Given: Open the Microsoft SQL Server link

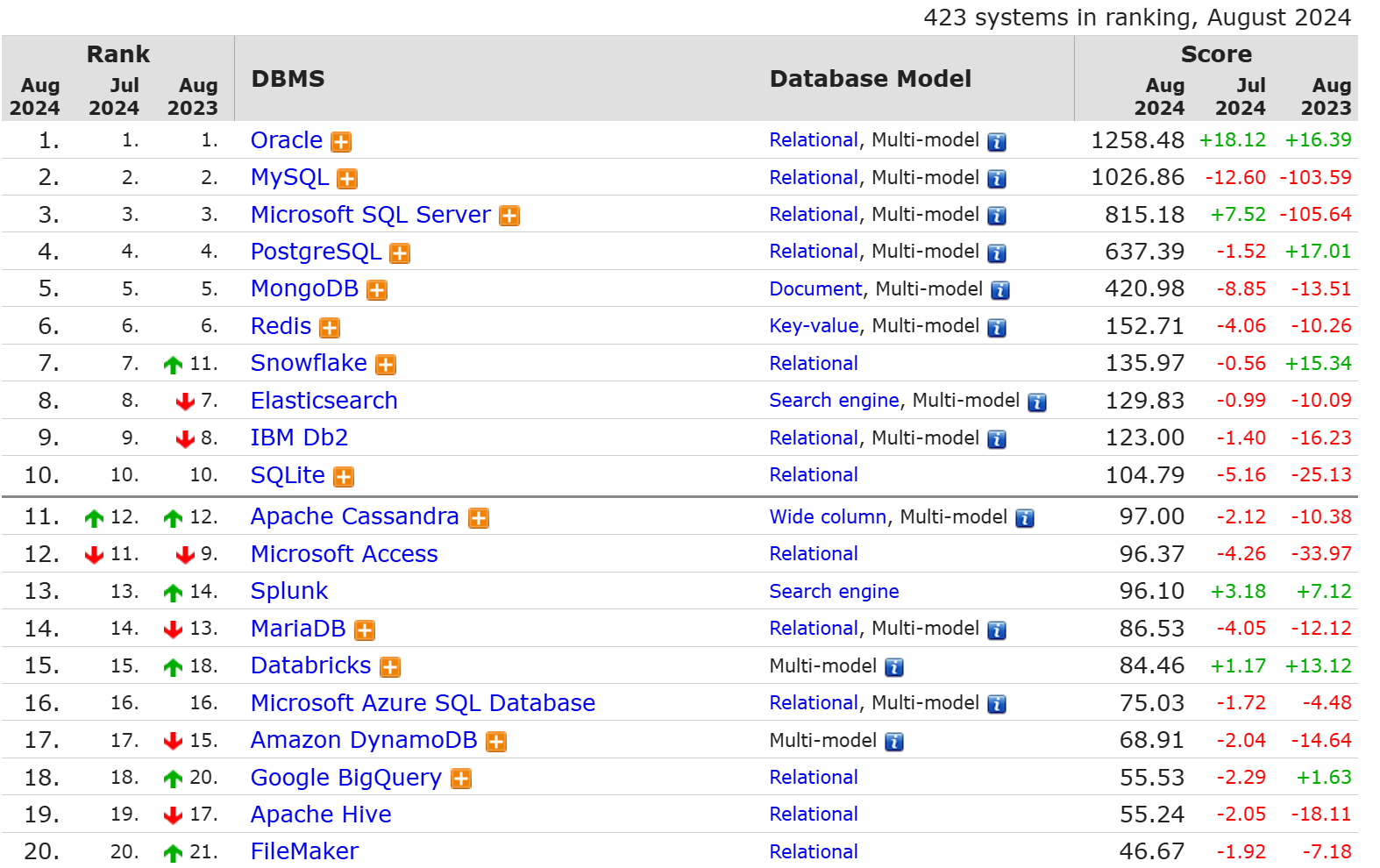Looking at the screenshot, I should pos(371,215).
